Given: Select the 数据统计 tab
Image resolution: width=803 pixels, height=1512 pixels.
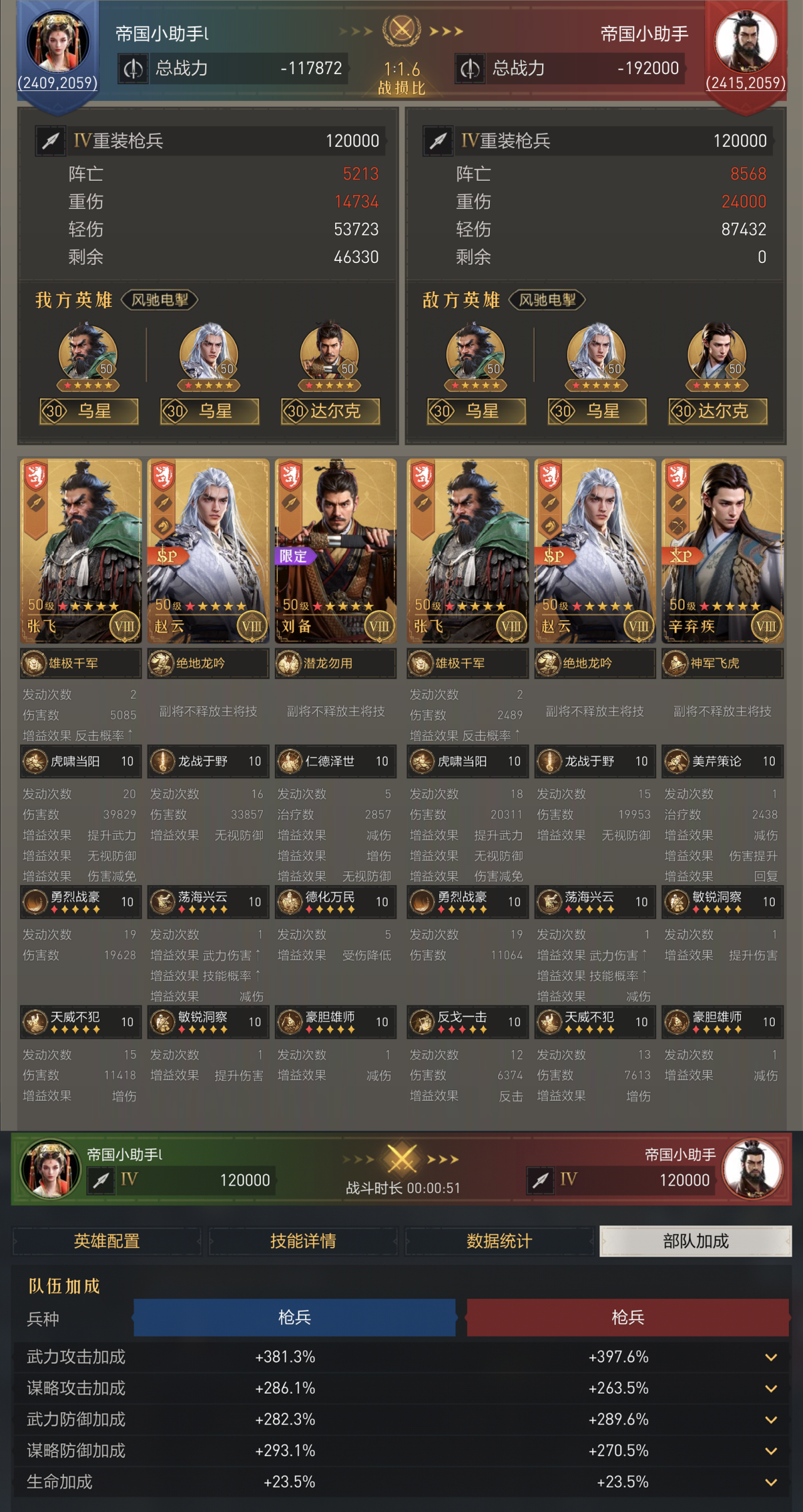Looking at the screenshot, I should tap(499, 1241).
